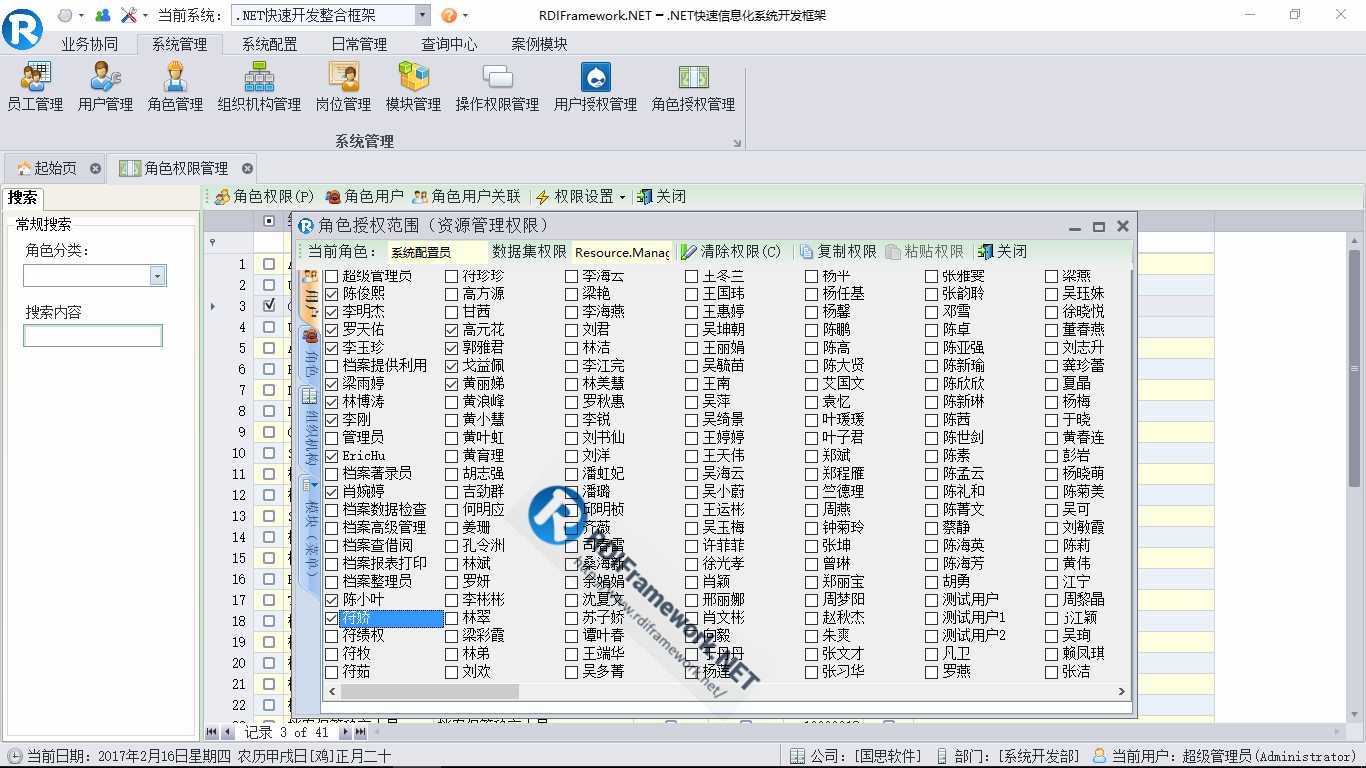1366x768 pixels.
Task: Open 操作权限管理 ribbon icon
Action: click(x=497, y=86)
